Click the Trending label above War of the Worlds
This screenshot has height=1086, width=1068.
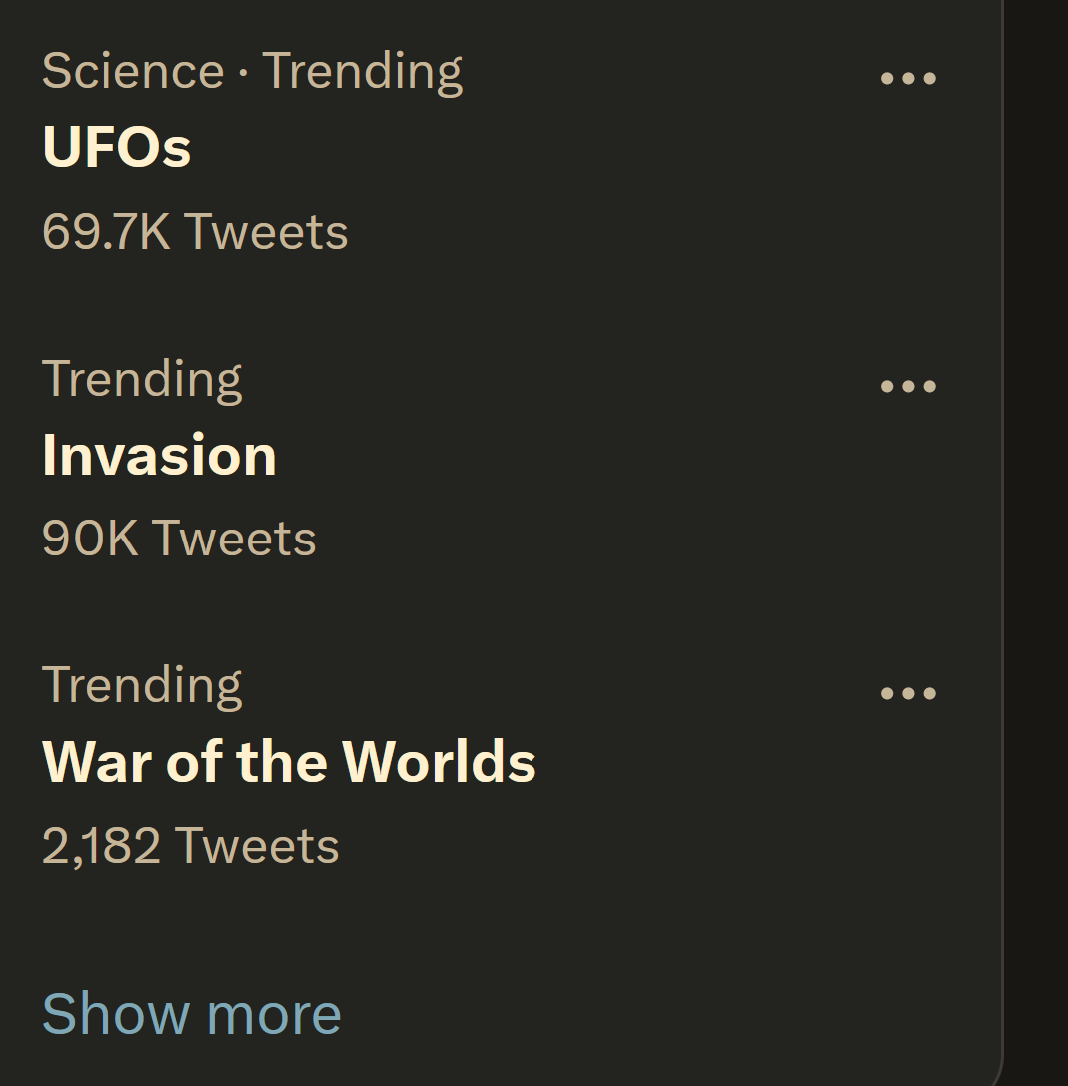[x=142, y=686]
